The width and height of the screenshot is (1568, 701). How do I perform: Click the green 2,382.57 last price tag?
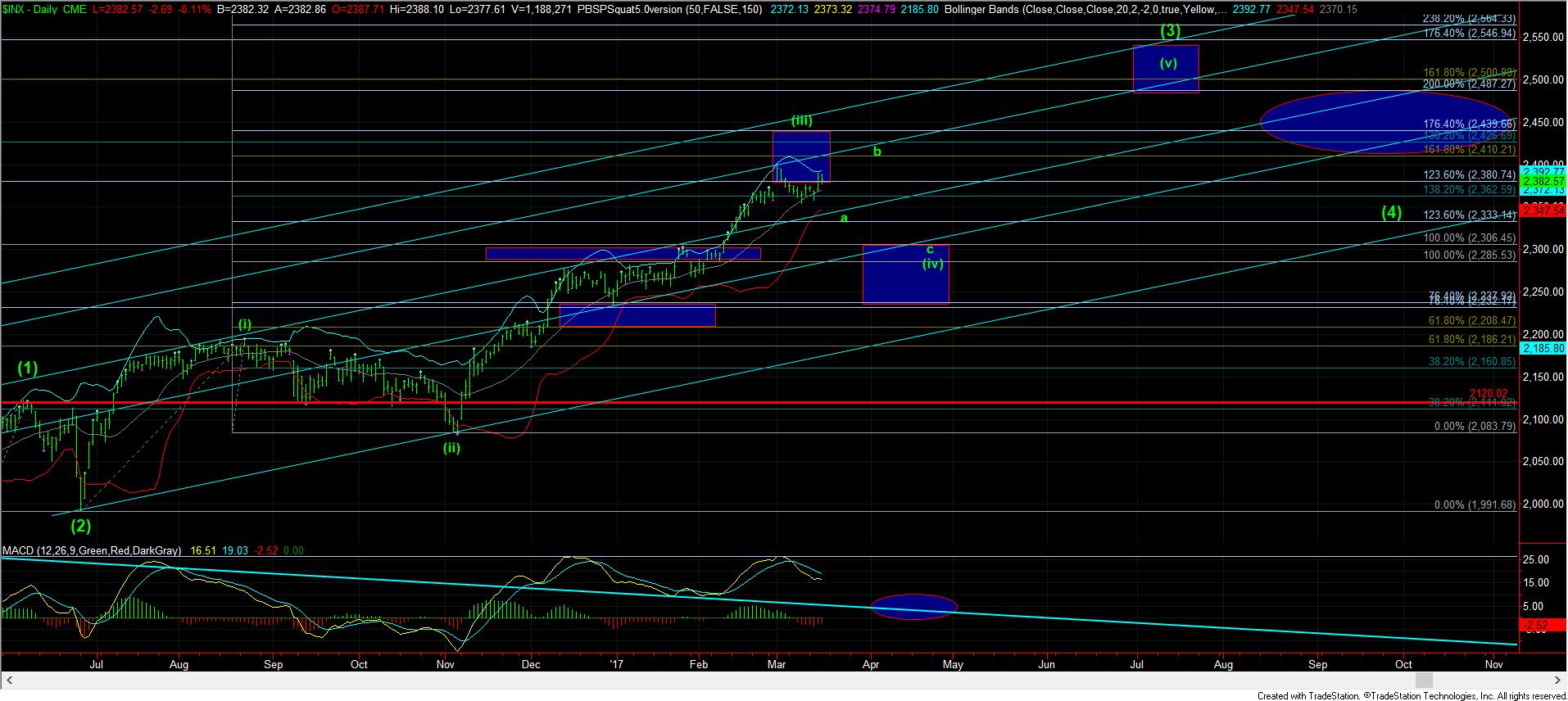click(1543, 180)
